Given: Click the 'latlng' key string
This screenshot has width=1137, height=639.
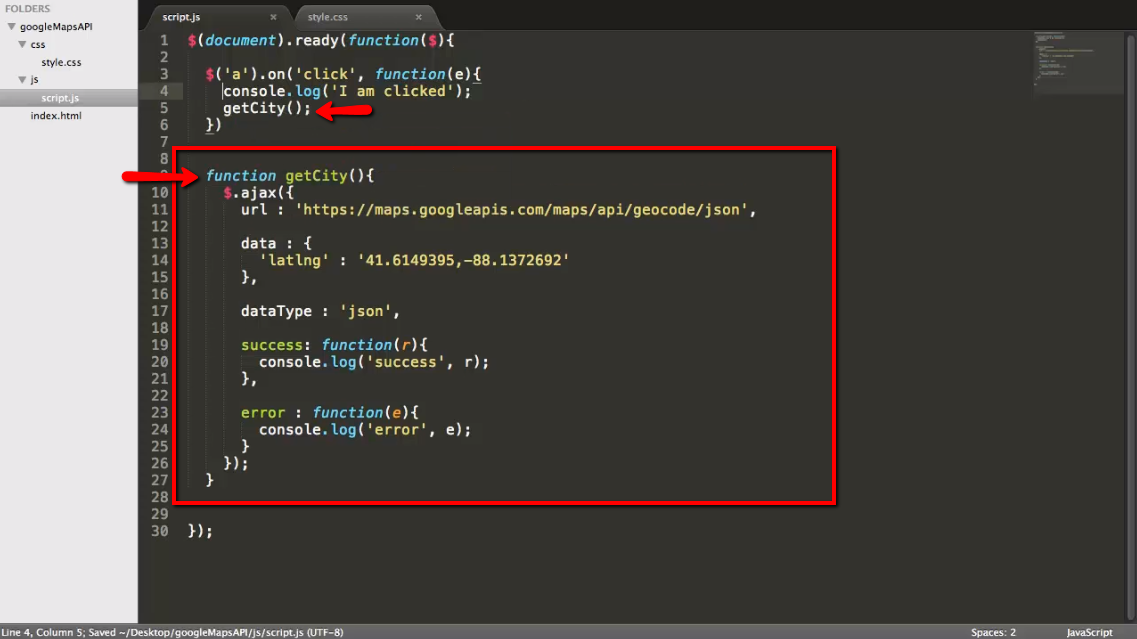Looking at the screenshot, I should [x=294, y=260].
